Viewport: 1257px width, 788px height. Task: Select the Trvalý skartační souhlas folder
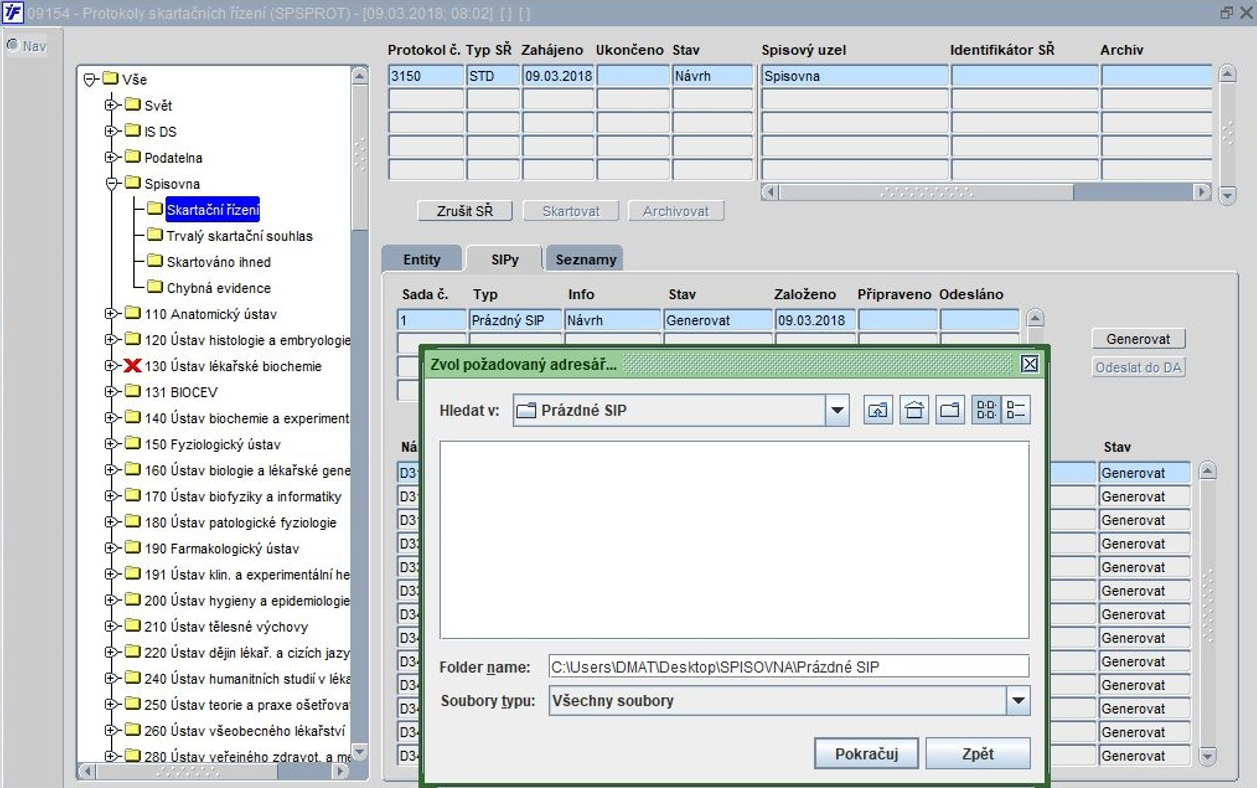coord(239,236)
